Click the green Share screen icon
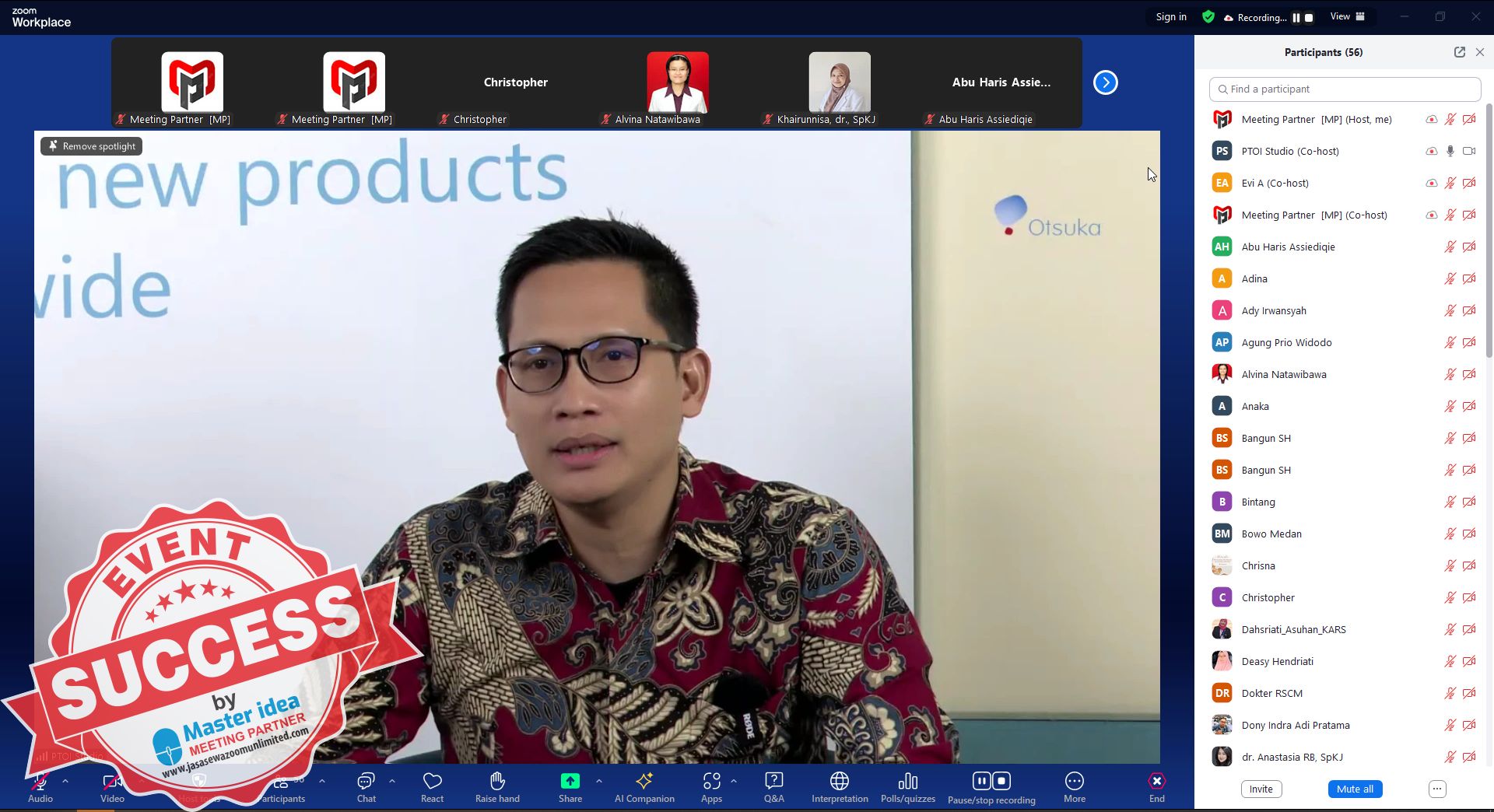 570,781
